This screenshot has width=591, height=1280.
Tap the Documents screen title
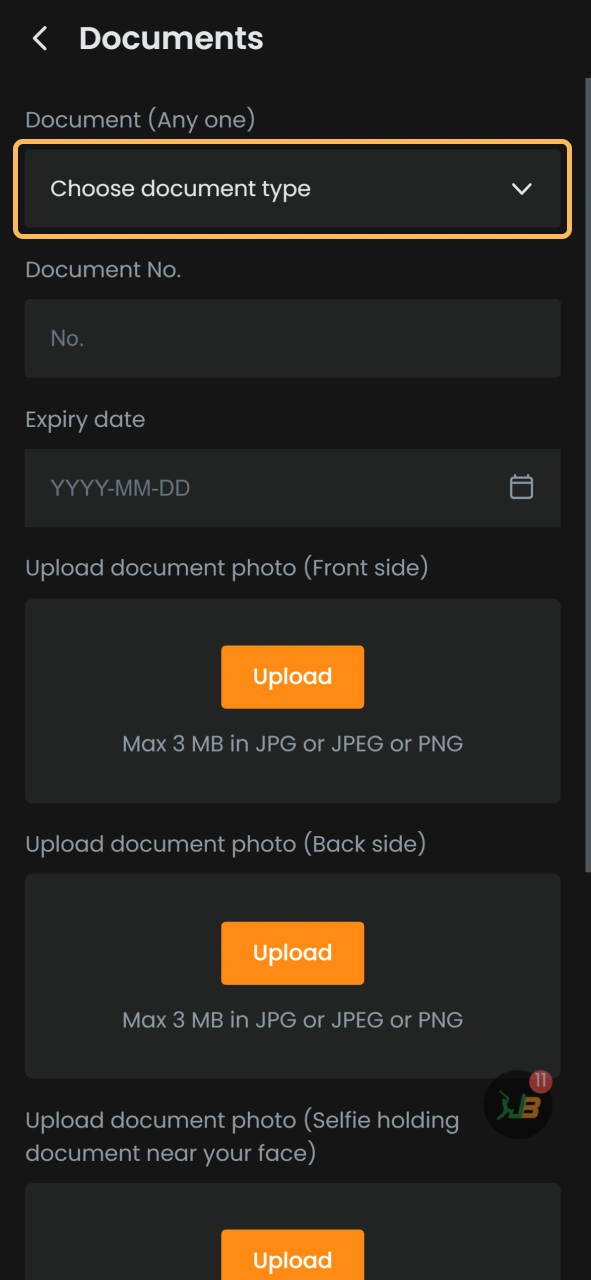170,38
